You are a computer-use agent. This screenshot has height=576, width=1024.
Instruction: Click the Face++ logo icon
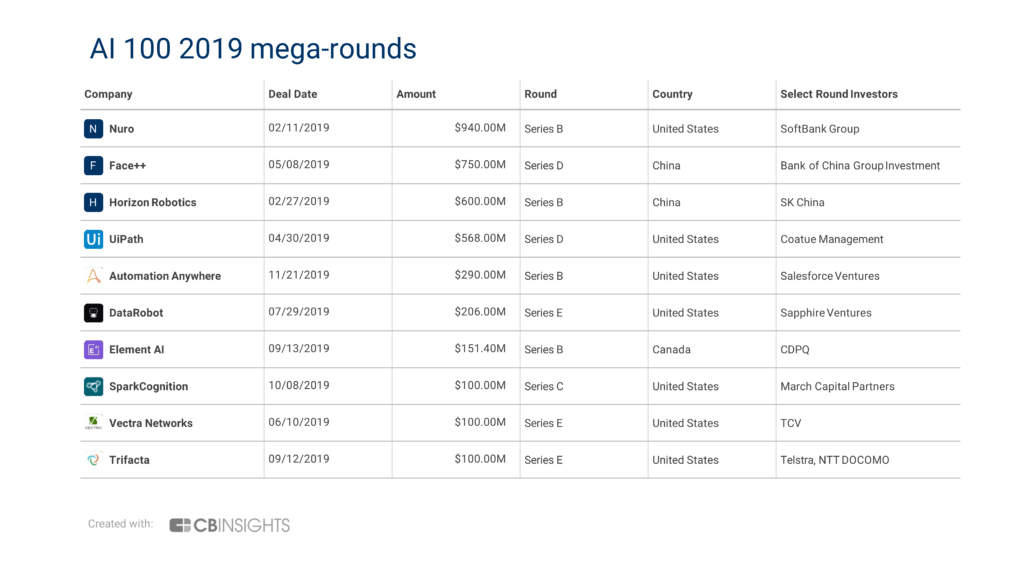point(93,165)
